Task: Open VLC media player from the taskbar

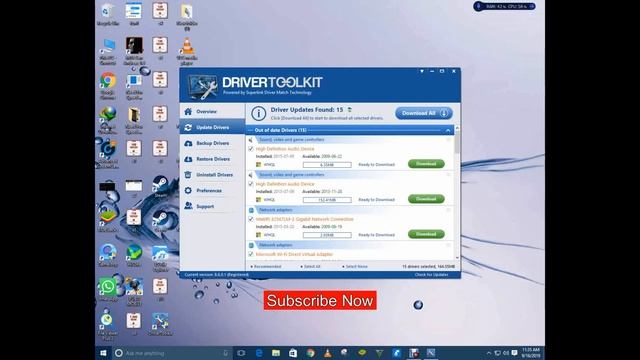Action: (x=328, y=353)
